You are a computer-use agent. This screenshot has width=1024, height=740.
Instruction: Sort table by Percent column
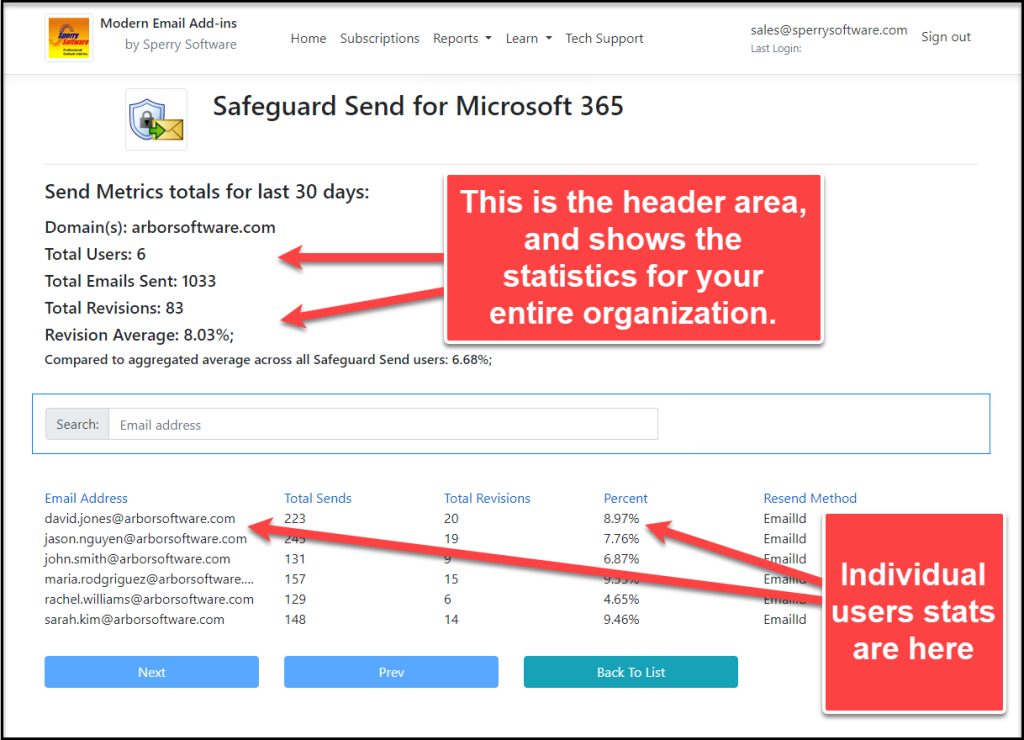click(625, 498)
